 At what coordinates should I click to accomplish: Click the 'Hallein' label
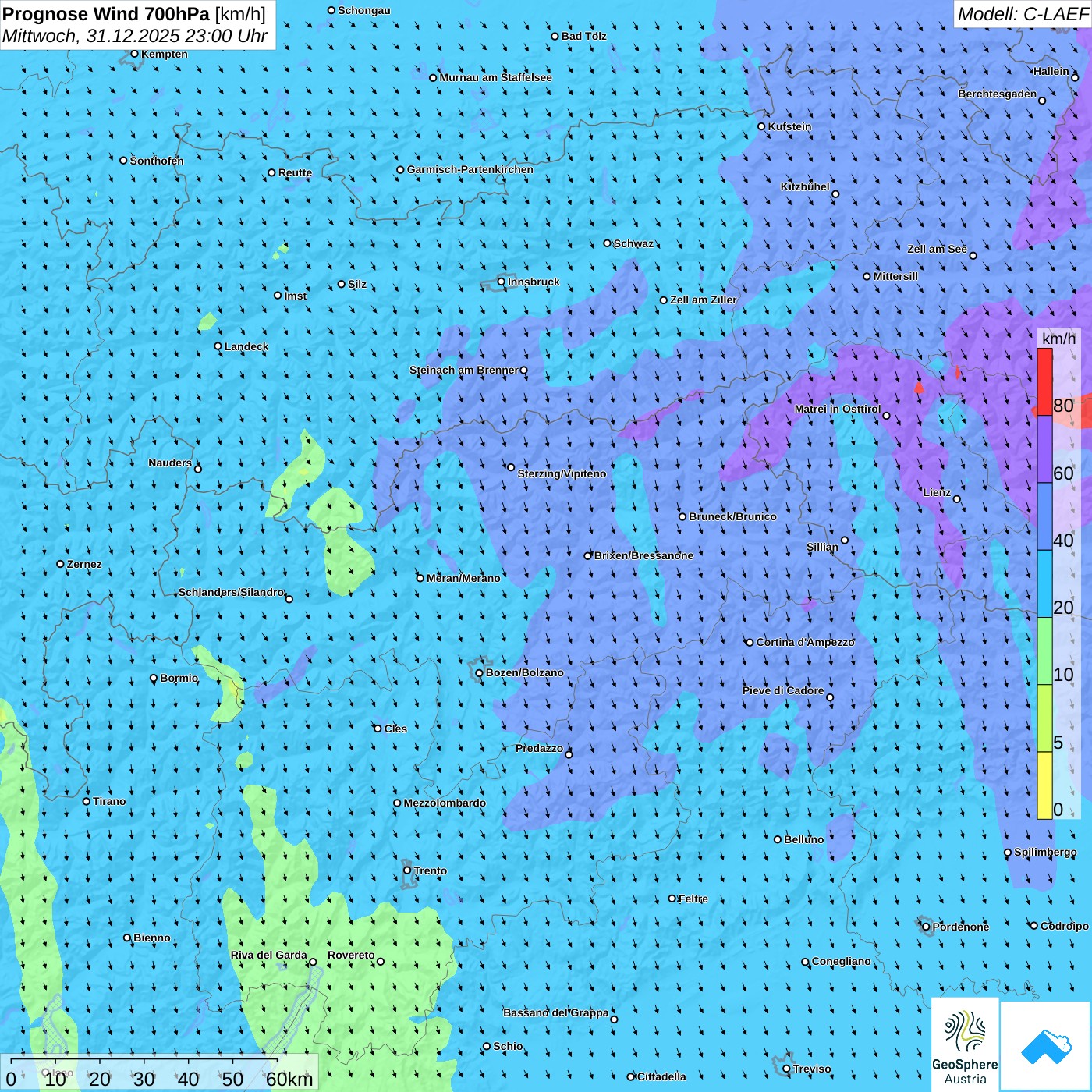1051,71
